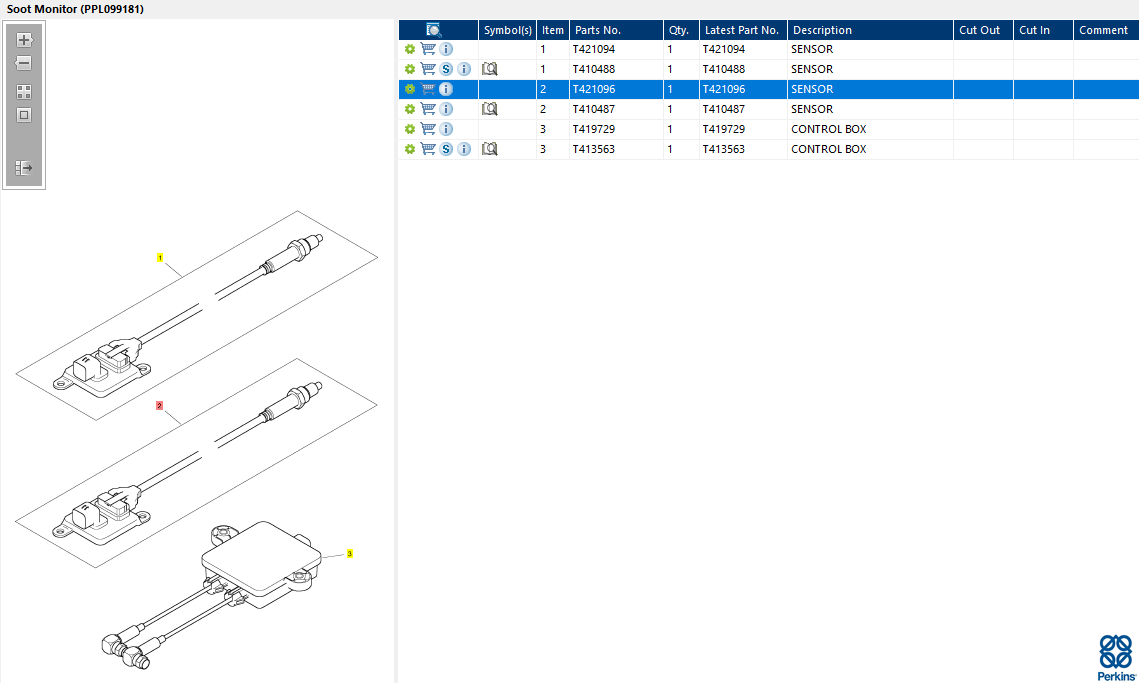Open info for part T410488
Viewport: 1139px width, 683px height.
click(464, 69)
